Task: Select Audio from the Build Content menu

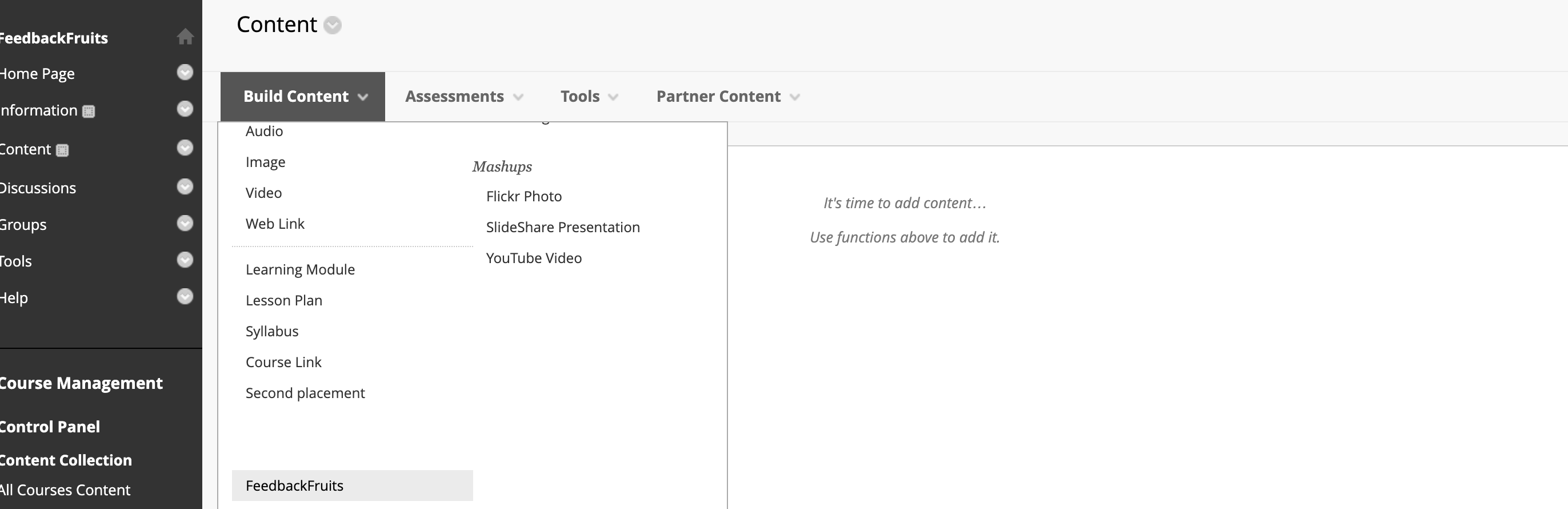Action: click(264, 131)
